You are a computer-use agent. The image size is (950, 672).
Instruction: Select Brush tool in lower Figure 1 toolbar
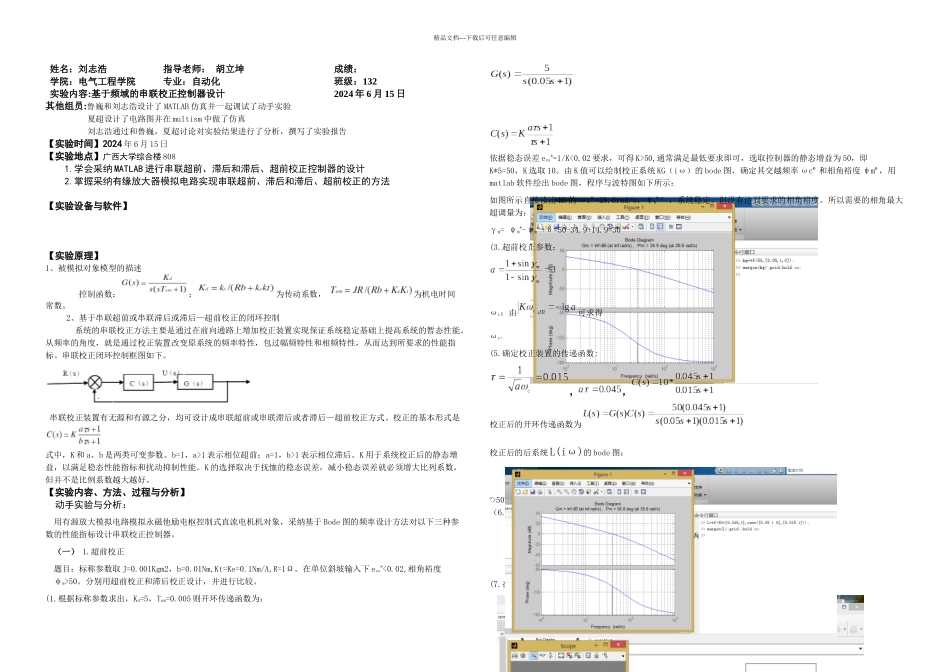(596, 492)
